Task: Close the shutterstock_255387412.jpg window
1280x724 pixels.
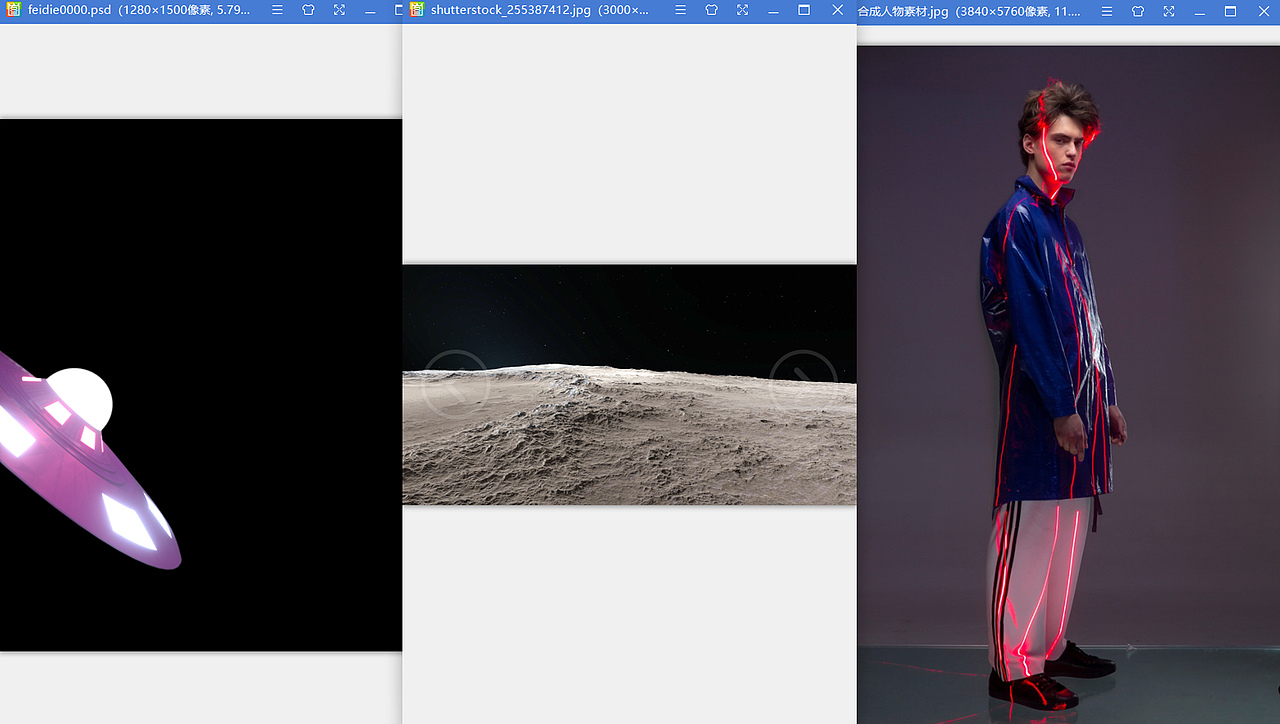Action: pos(838,10)
